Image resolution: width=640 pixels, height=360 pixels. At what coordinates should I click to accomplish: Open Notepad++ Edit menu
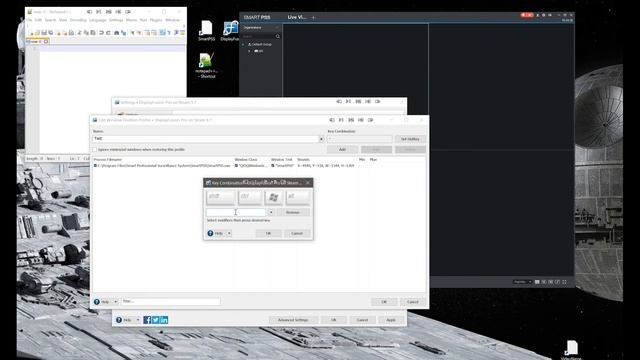38,20
